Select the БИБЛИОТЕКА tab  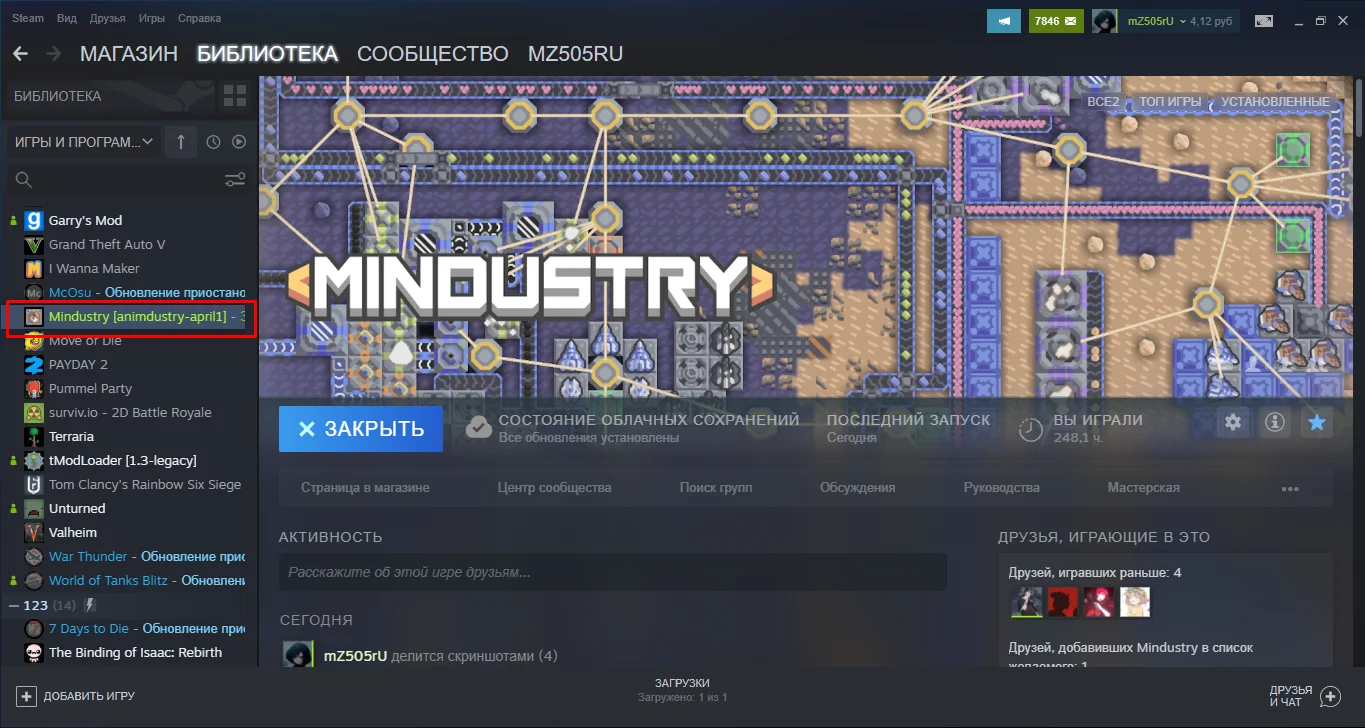click(x=267, y=54)
